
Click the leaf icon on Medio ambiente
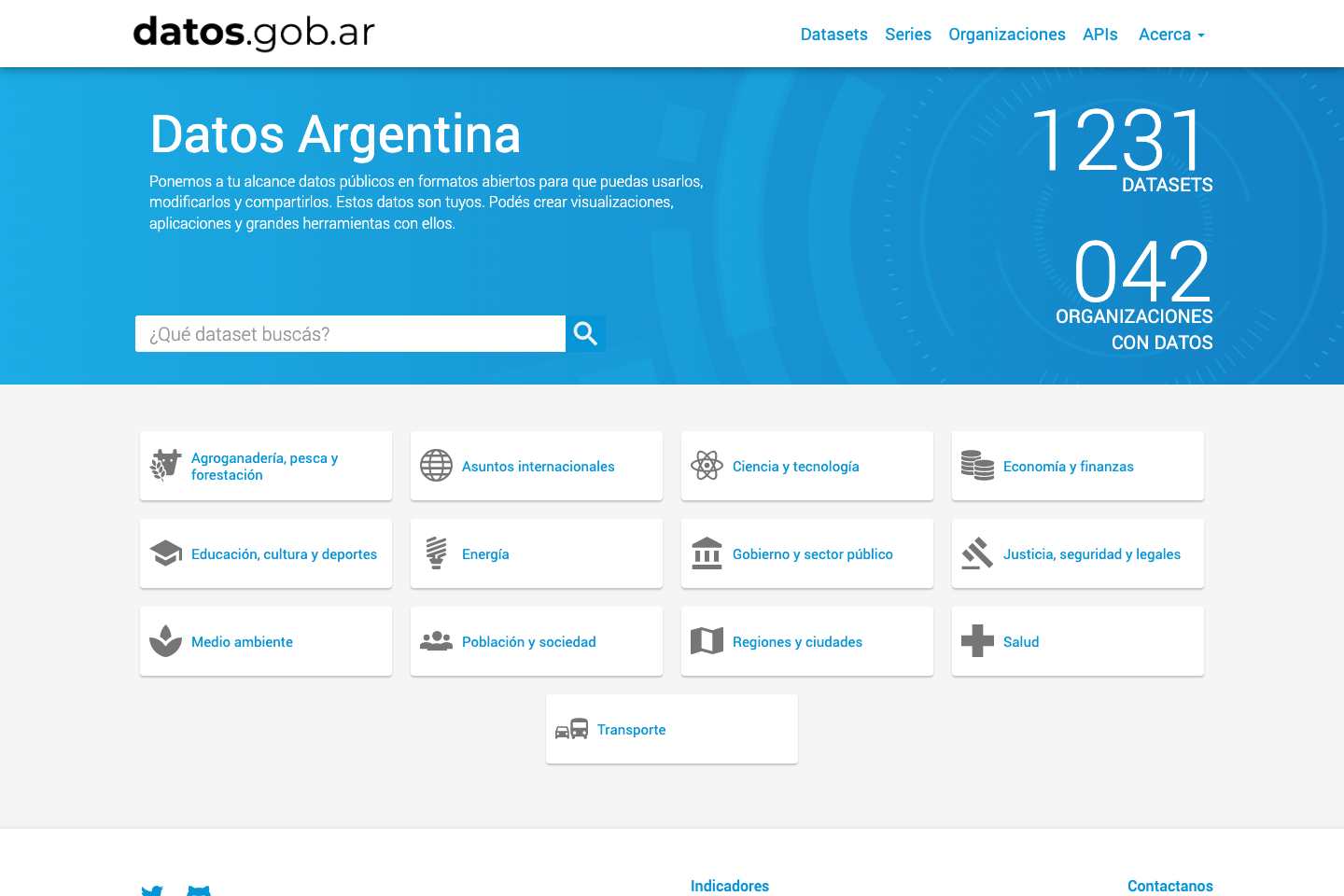(165, 641)
